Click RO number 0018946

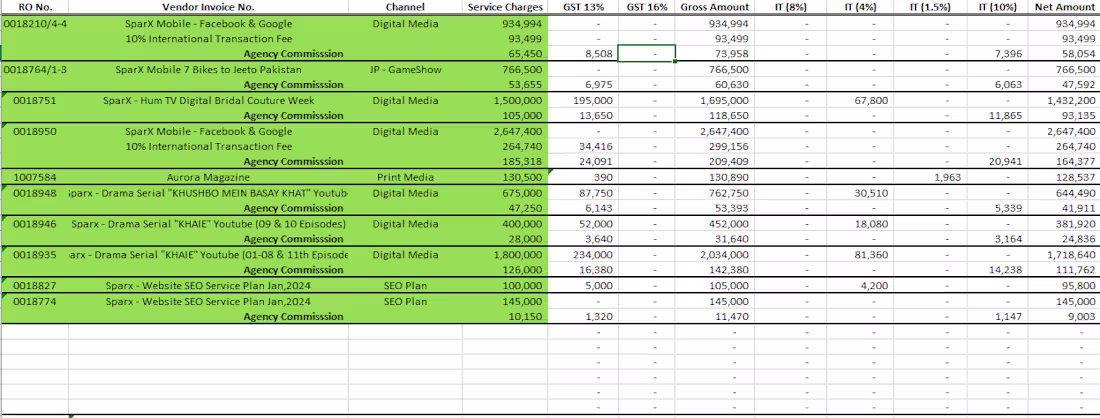(x=34, y=224)
